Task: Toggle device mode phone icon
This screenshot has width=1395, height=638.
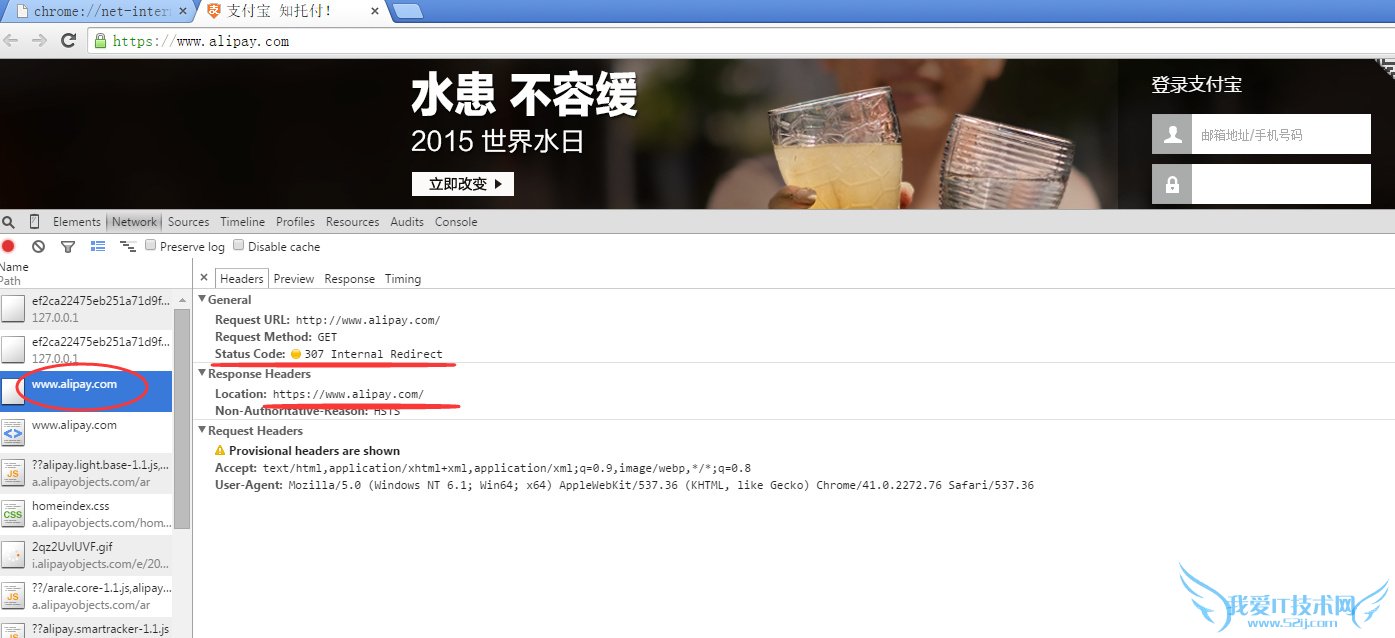Action: coord(34,222)
